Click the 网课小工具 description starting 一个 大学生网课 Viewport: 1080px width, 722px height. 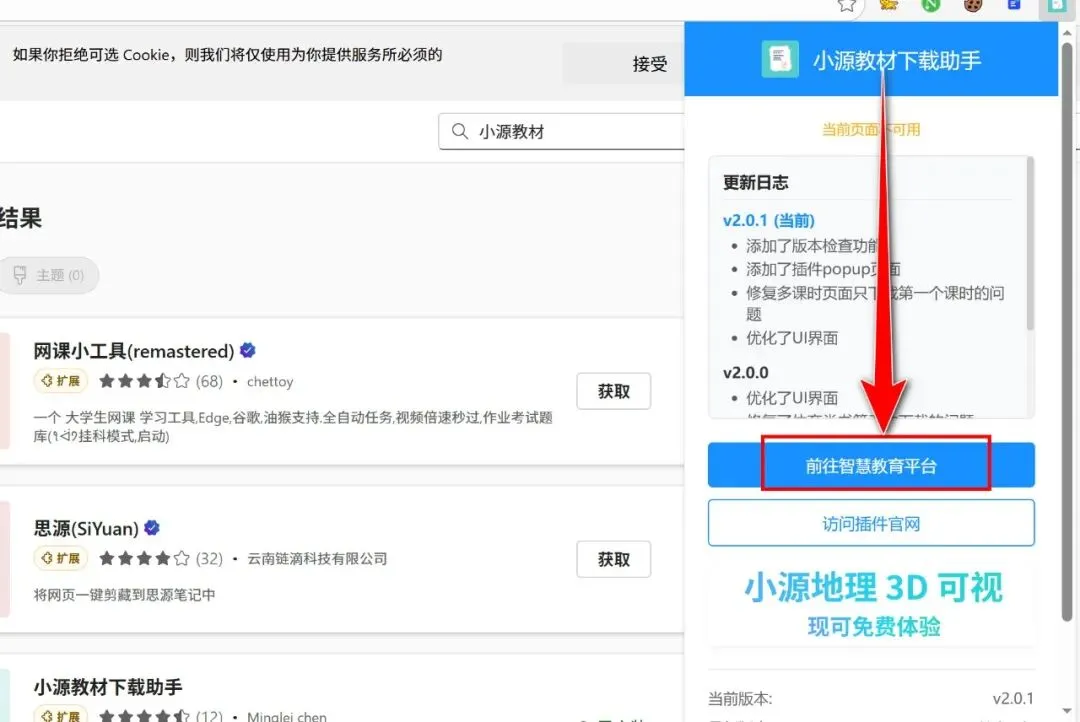(x=293, y=426)
